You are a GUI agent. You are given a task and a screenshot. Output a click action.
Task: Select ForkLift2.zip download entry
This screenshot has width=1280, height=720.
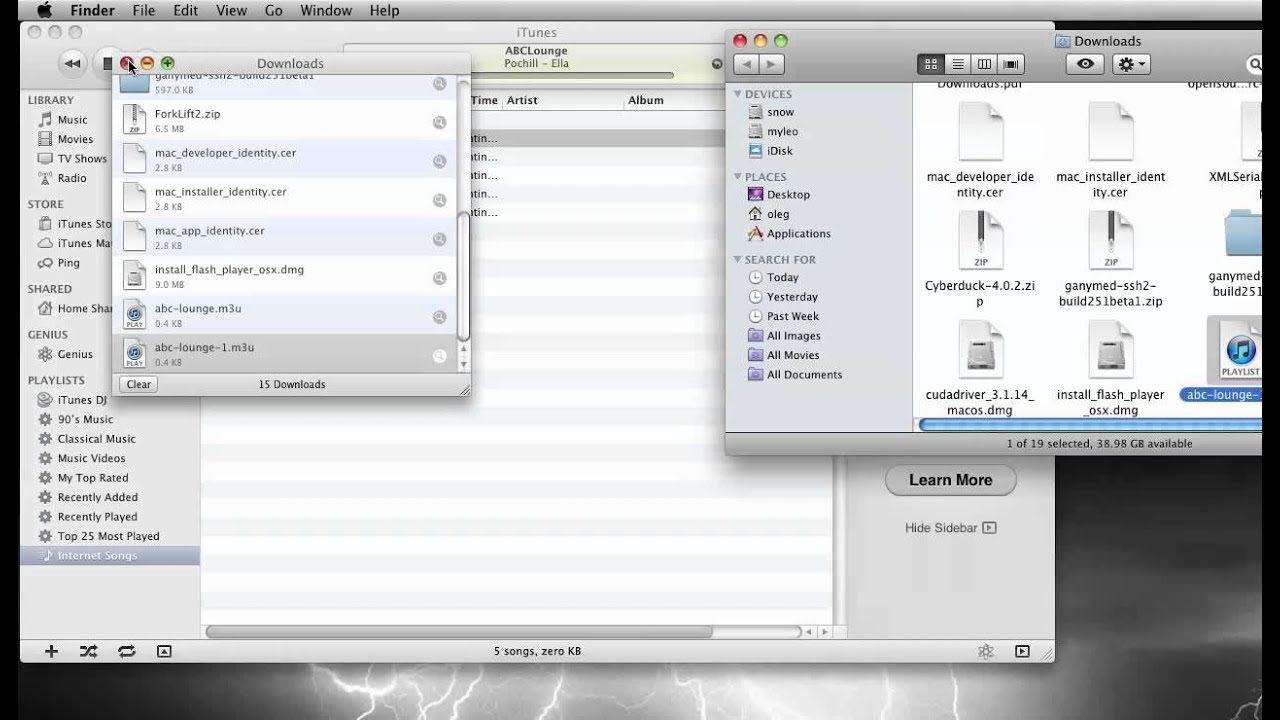click(285, 121)
